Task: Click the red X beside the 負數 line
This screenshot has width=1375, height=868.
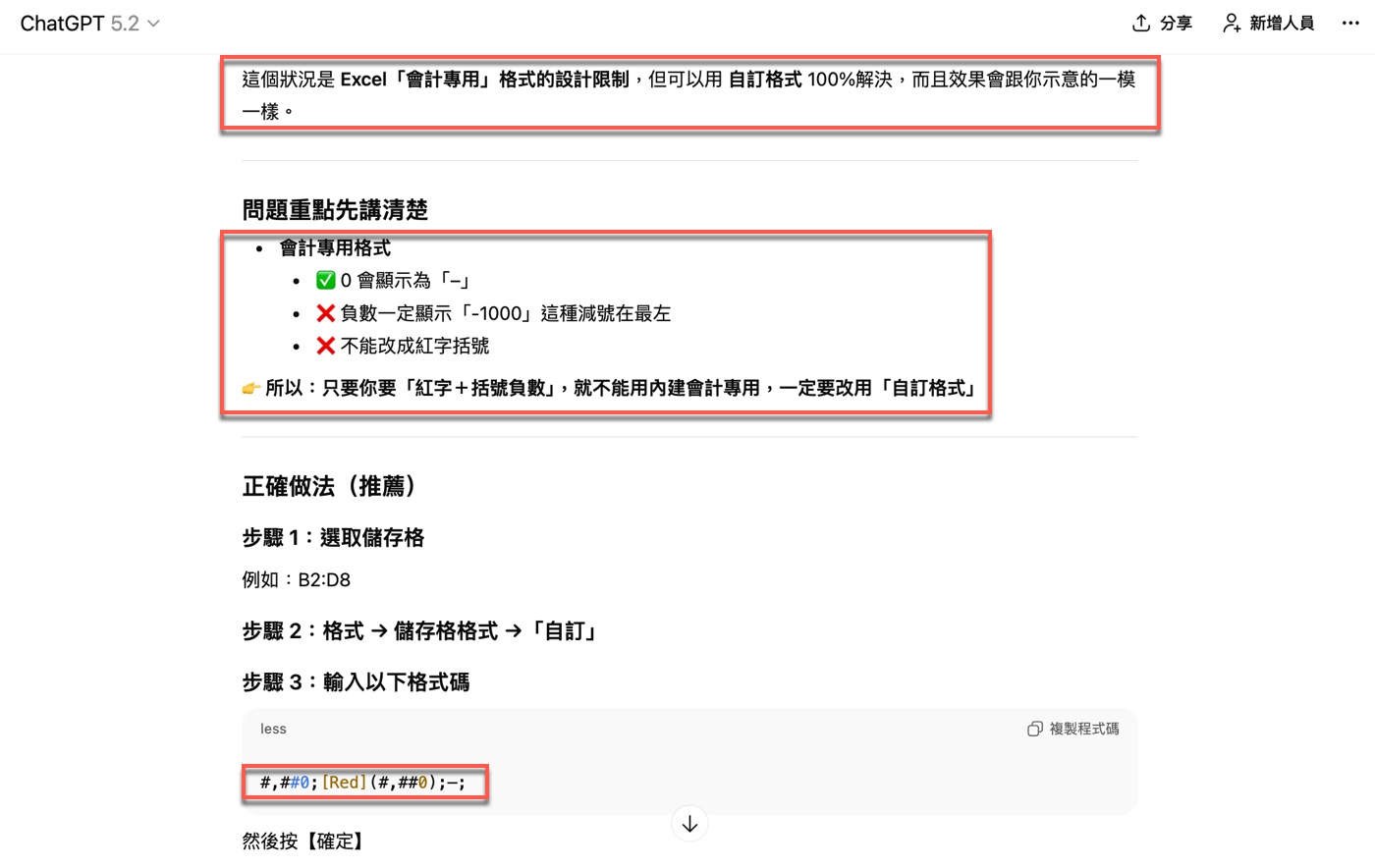Action: (325, 312)
